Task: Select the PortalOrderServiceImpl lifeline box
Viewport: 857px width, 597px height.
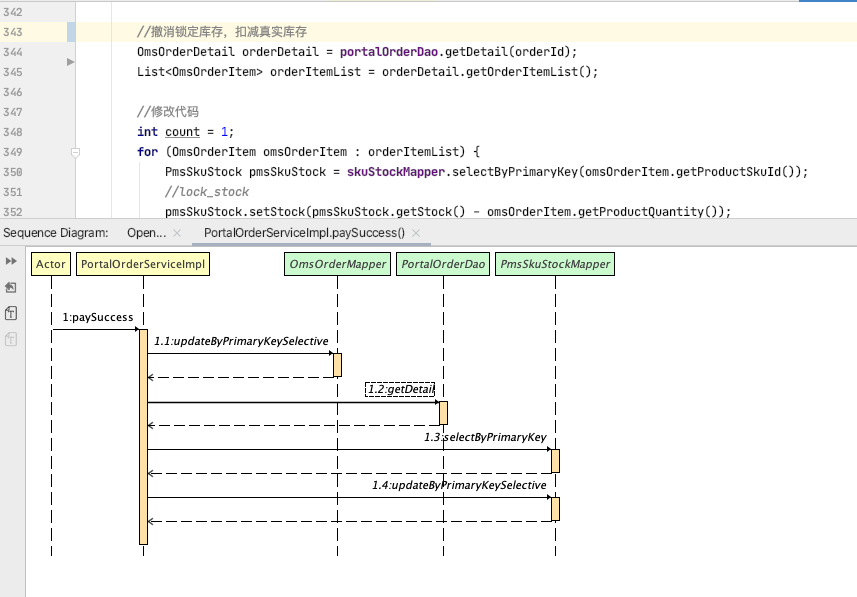Action: [143, 264]
